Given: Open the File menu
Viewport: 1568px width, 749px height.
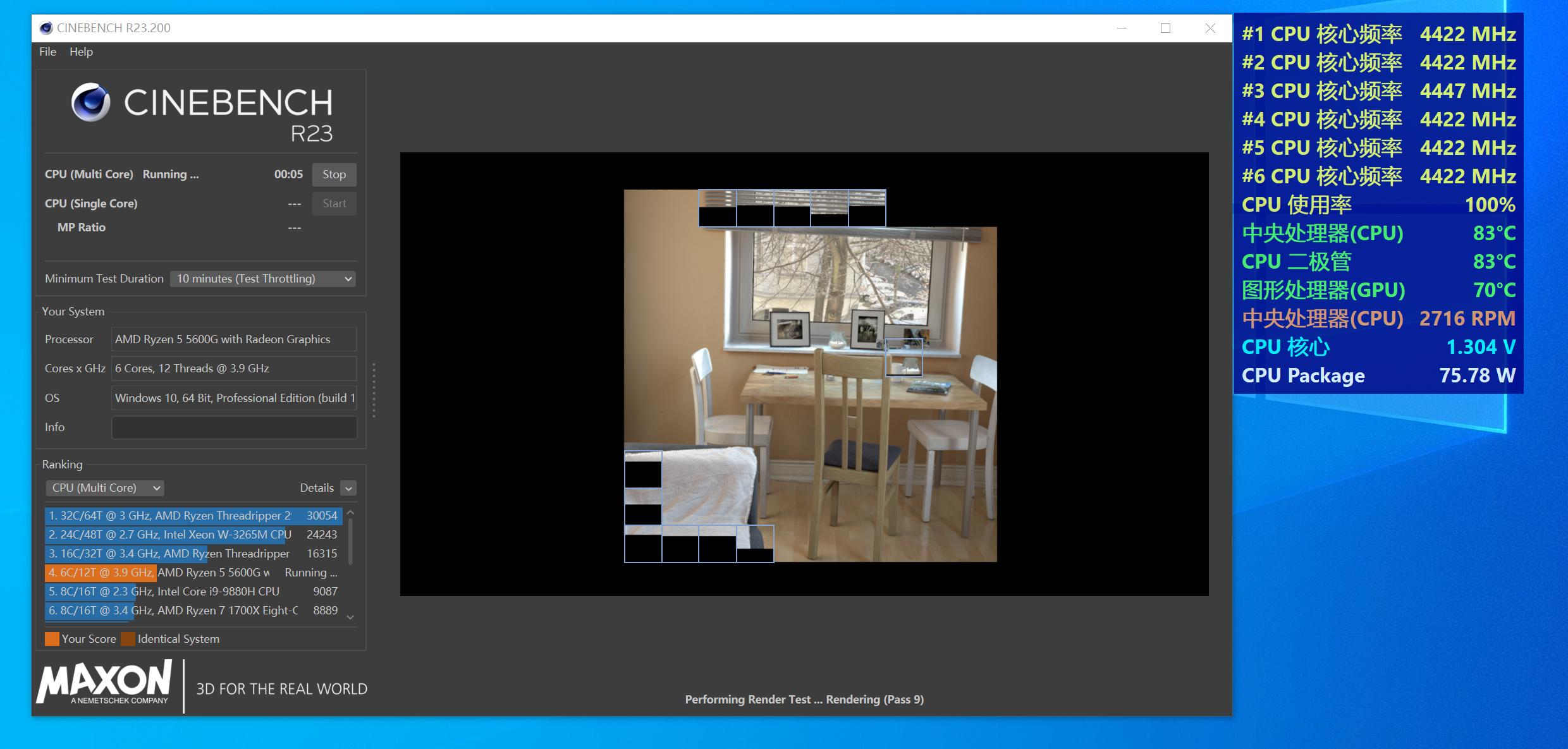Looking at the screenshot, I should point(47,52).
